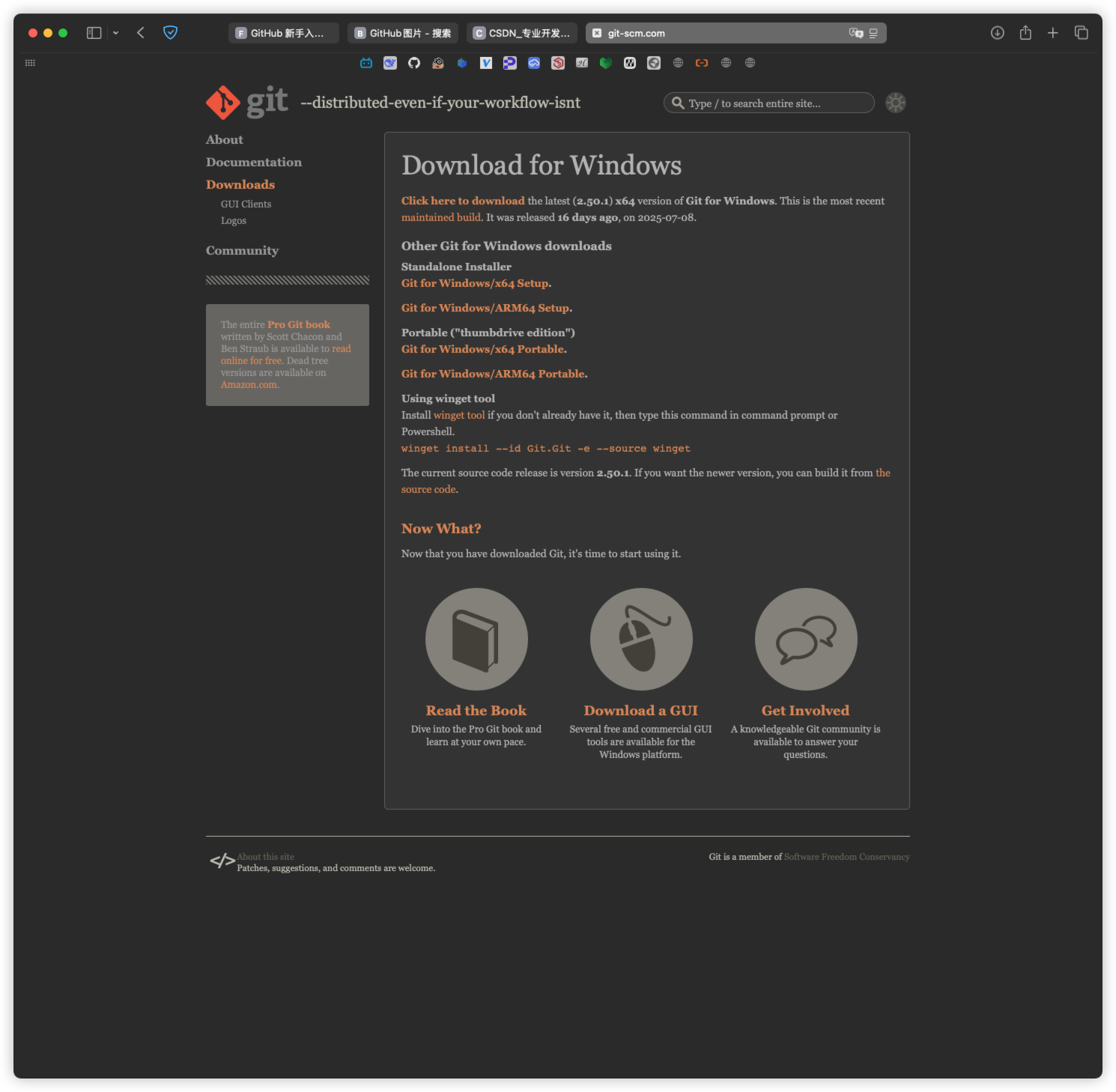The image size is (1116, 1092).
Task: Open the blue V logo bookmark
Action: 486,63
